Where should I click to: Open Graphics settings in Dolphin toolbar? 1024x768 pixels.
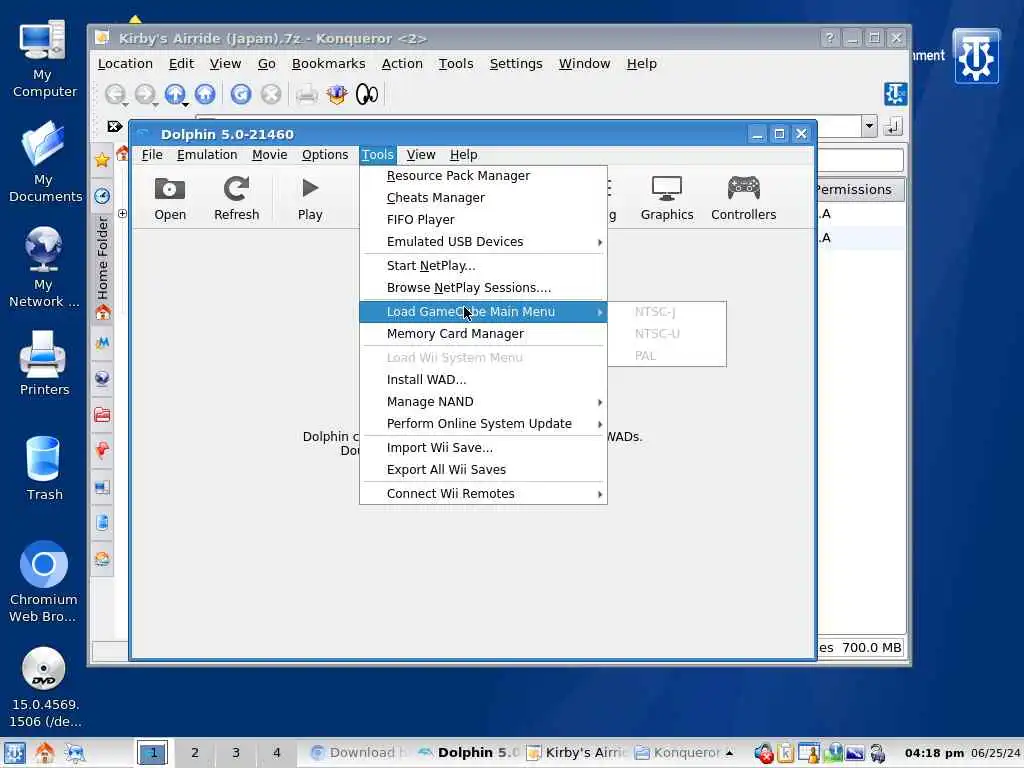667,199
